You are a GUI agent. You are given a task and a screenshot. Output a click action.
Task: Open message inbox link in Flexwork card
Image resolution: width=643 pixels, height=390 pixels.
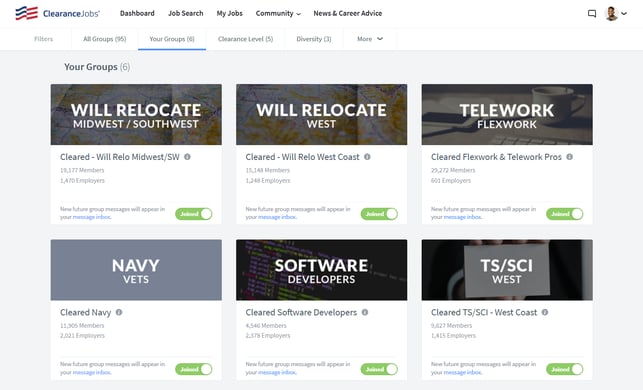click(x=463, y=217)
